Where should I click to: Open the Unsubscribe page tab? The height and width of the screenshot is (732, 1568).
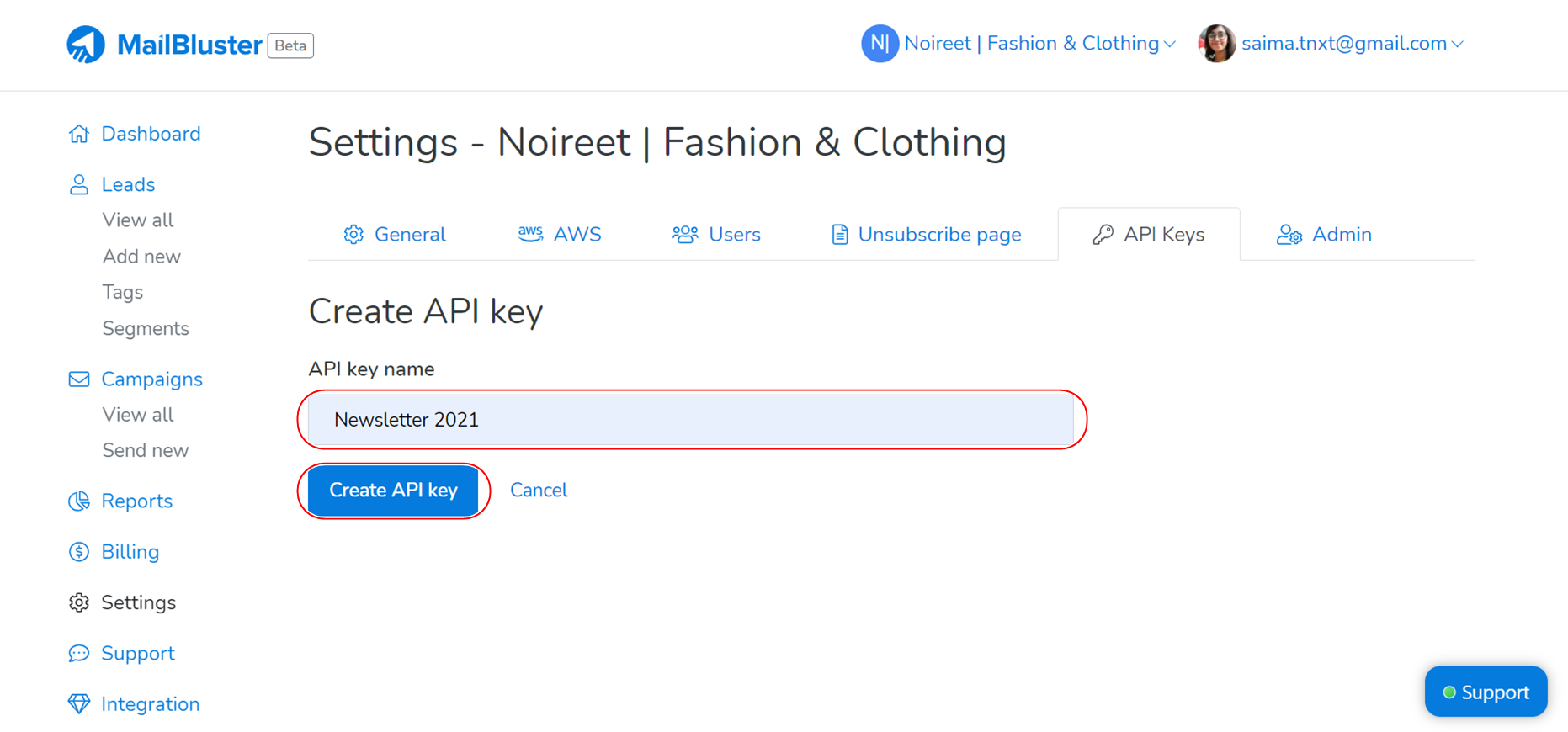[x=926, y=235]
